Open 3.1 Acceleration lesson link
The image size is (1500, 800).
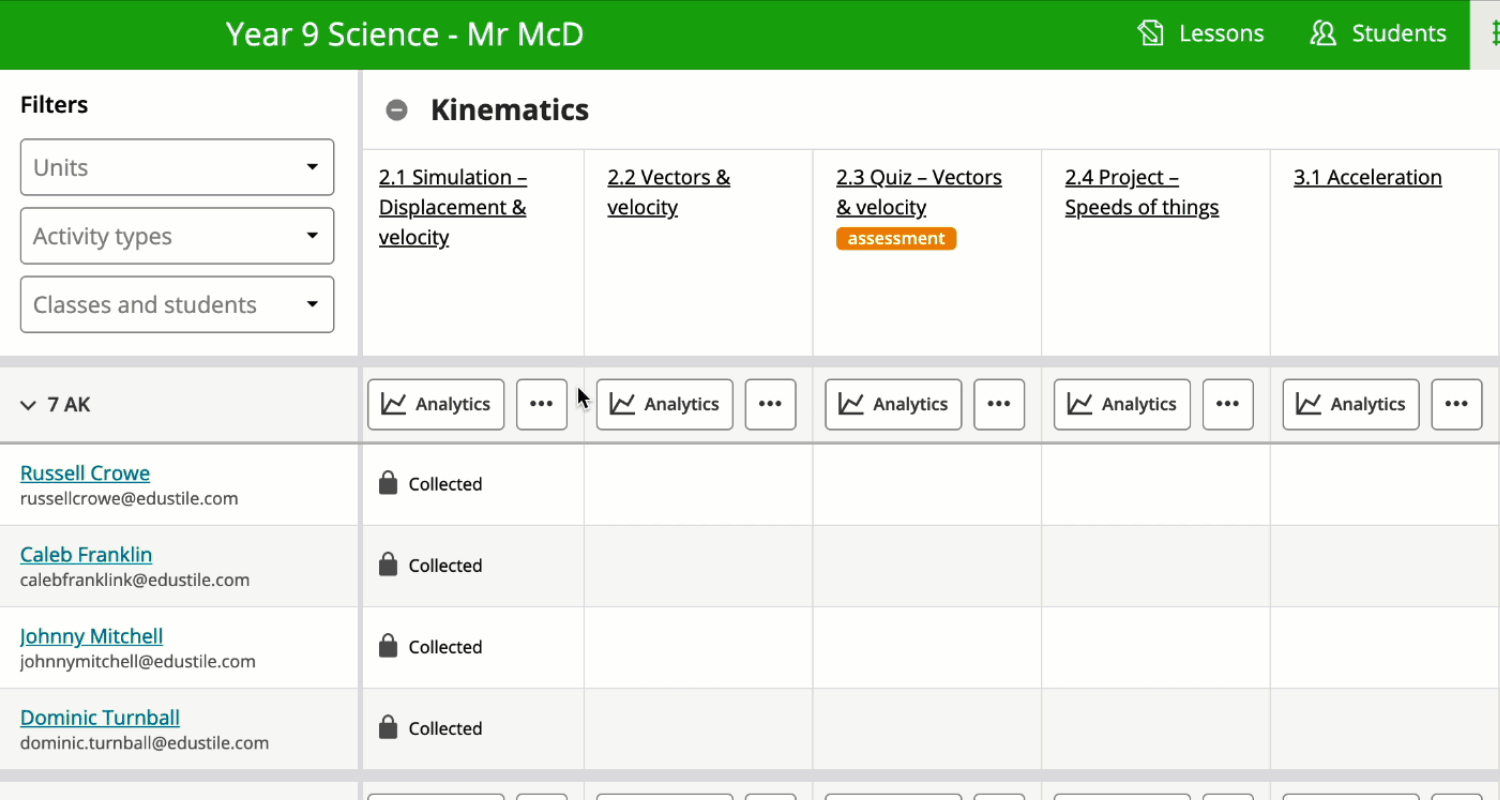tap(1368, 177)
